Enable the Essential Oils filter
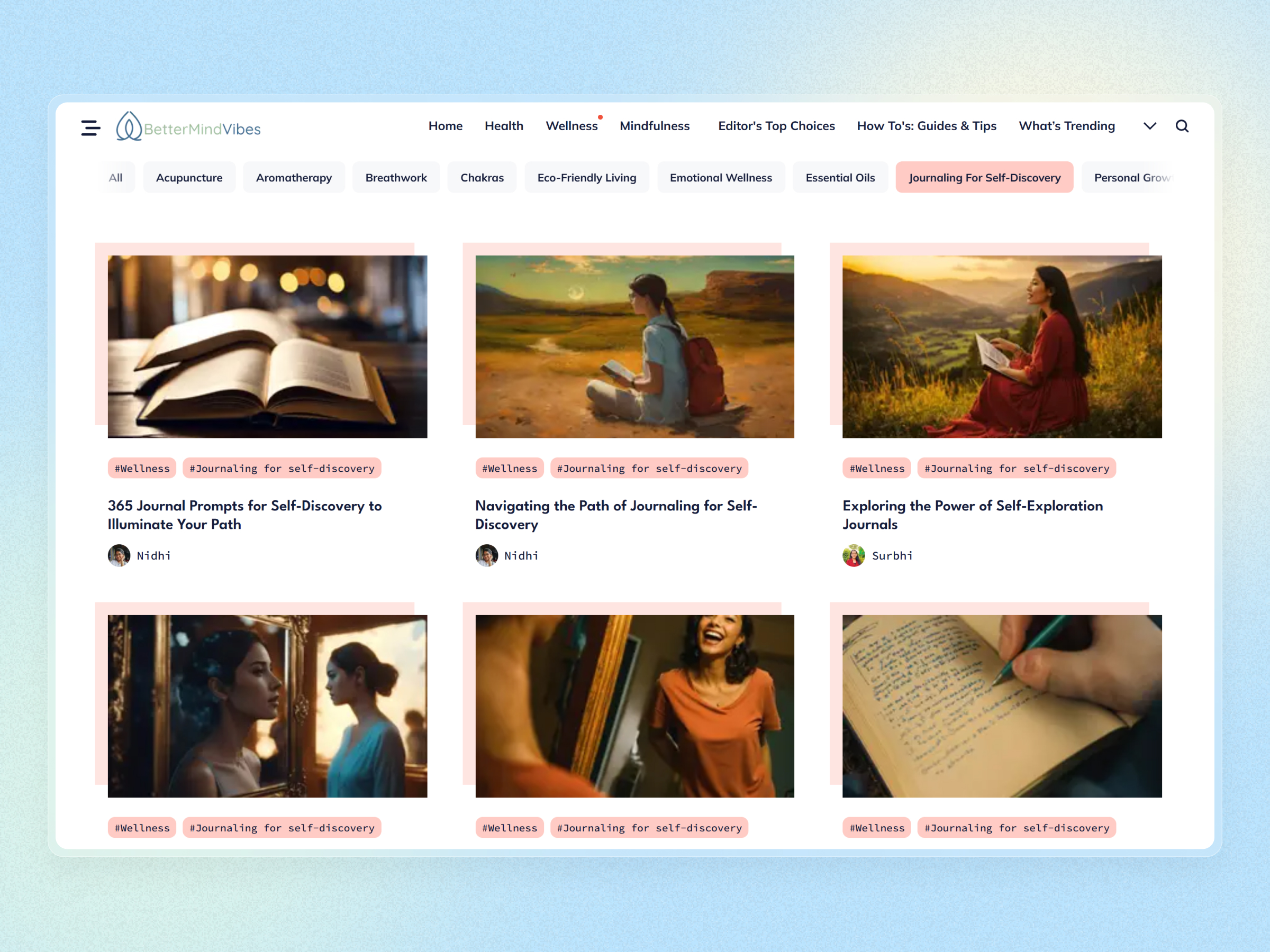This screenshot has width=1270, height=952. point(840,177)
